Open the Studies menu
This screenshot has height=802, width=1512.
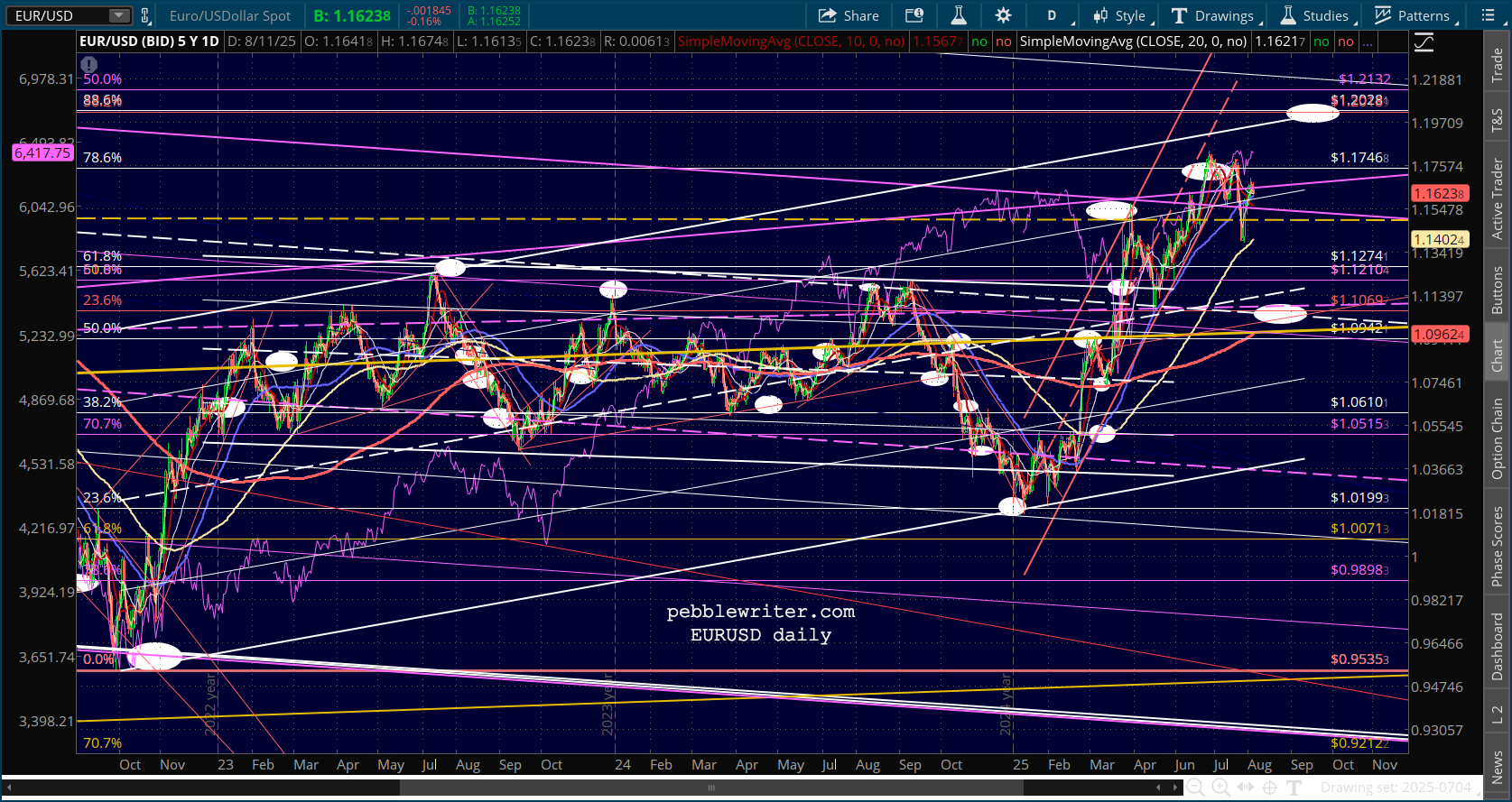1315,15
